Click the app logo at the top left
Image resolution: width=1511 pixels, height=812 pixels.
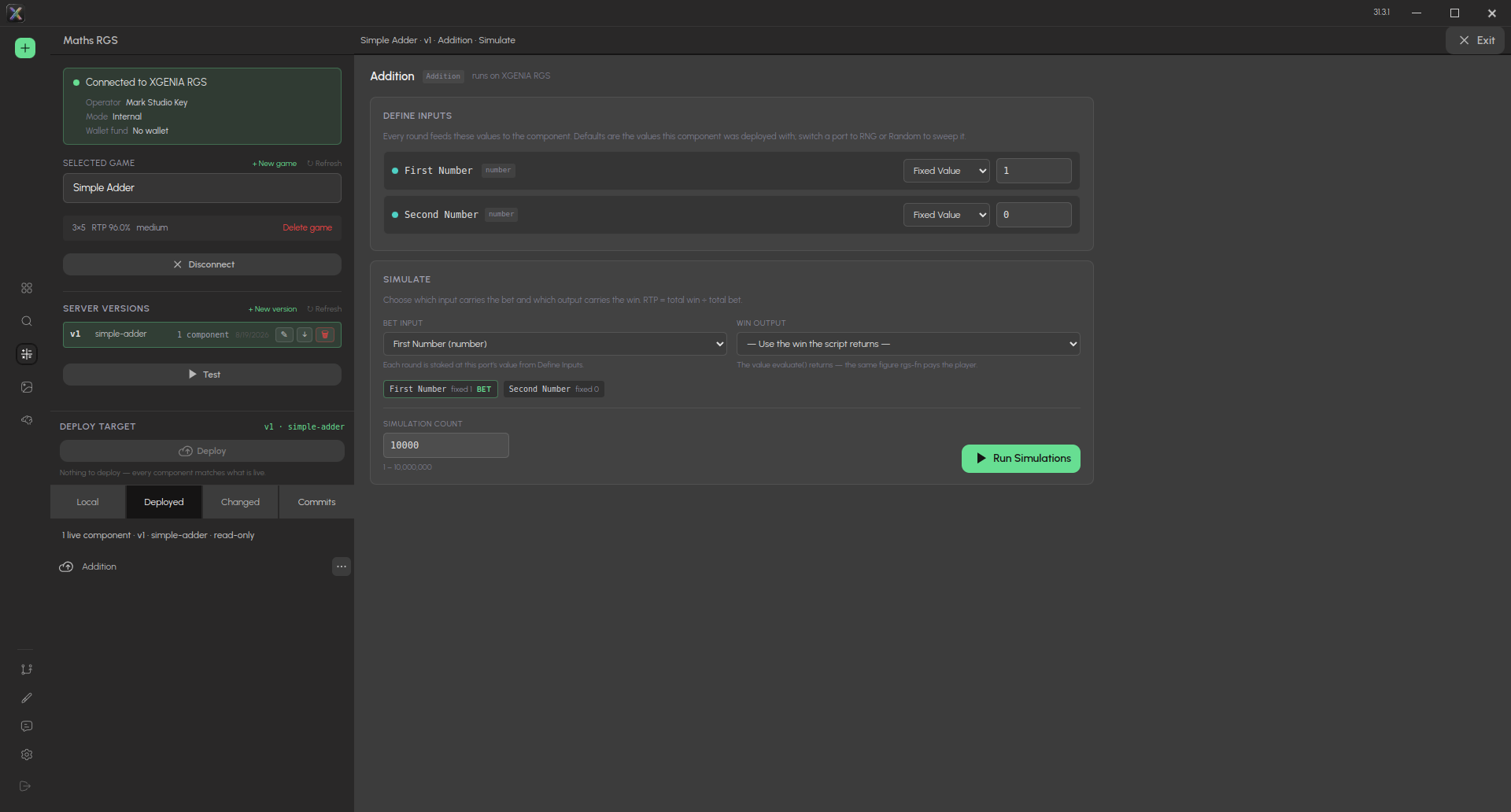(x=15, y=13)
